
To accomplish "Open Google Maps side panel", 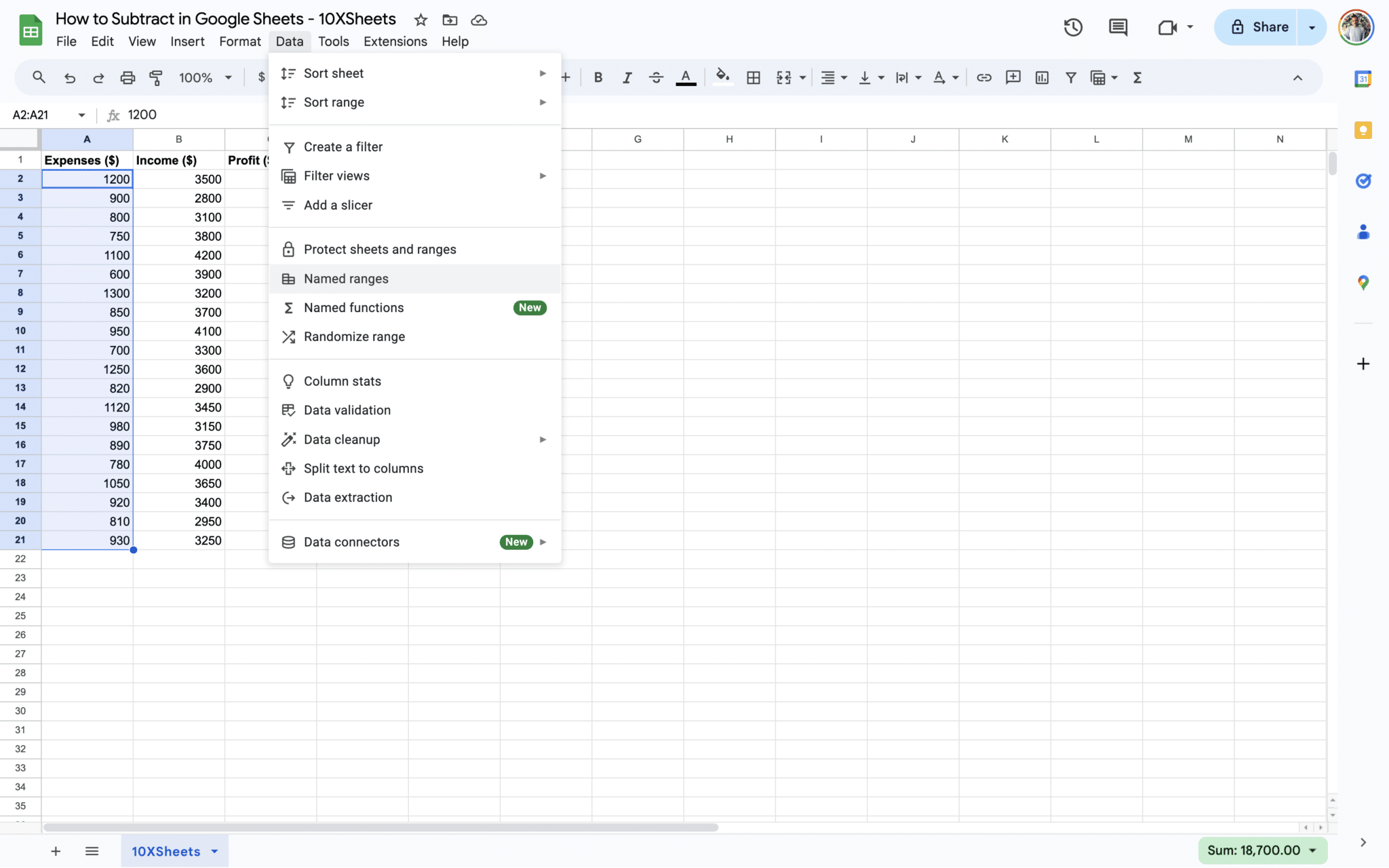I will (1363, 283).
